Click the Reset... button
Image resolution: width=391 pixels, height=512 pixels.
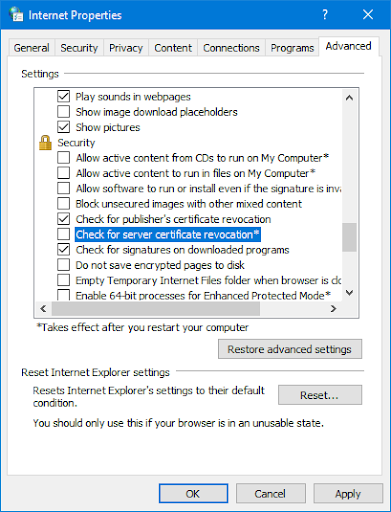320,395
